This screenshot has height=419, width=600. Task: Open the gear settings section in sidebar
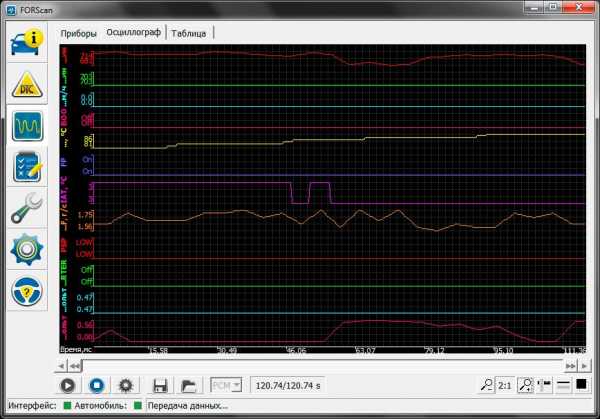pos(27,250)
